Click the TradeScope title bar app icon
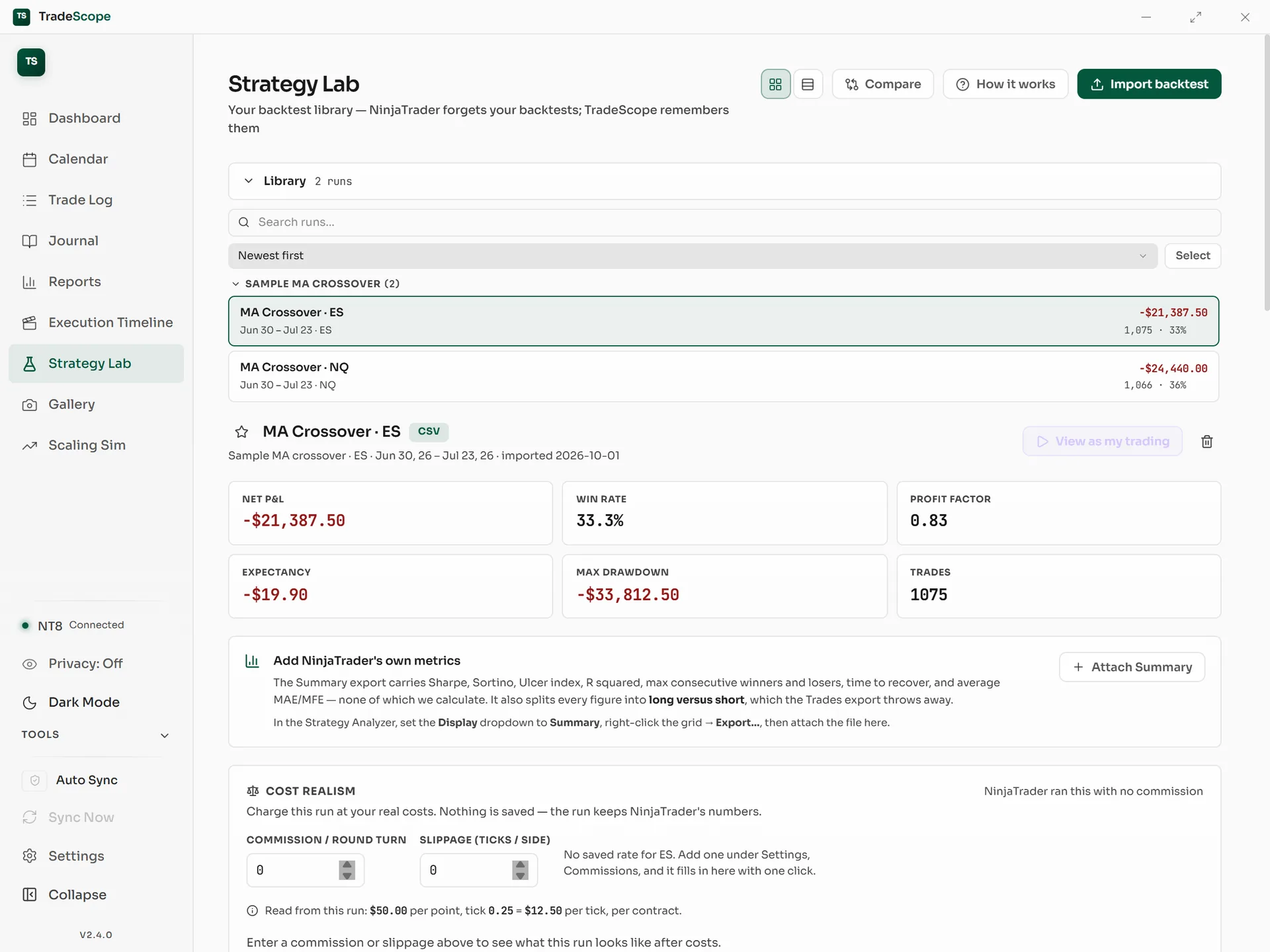Screen dimensions: 1270x952 pos(22,17)
